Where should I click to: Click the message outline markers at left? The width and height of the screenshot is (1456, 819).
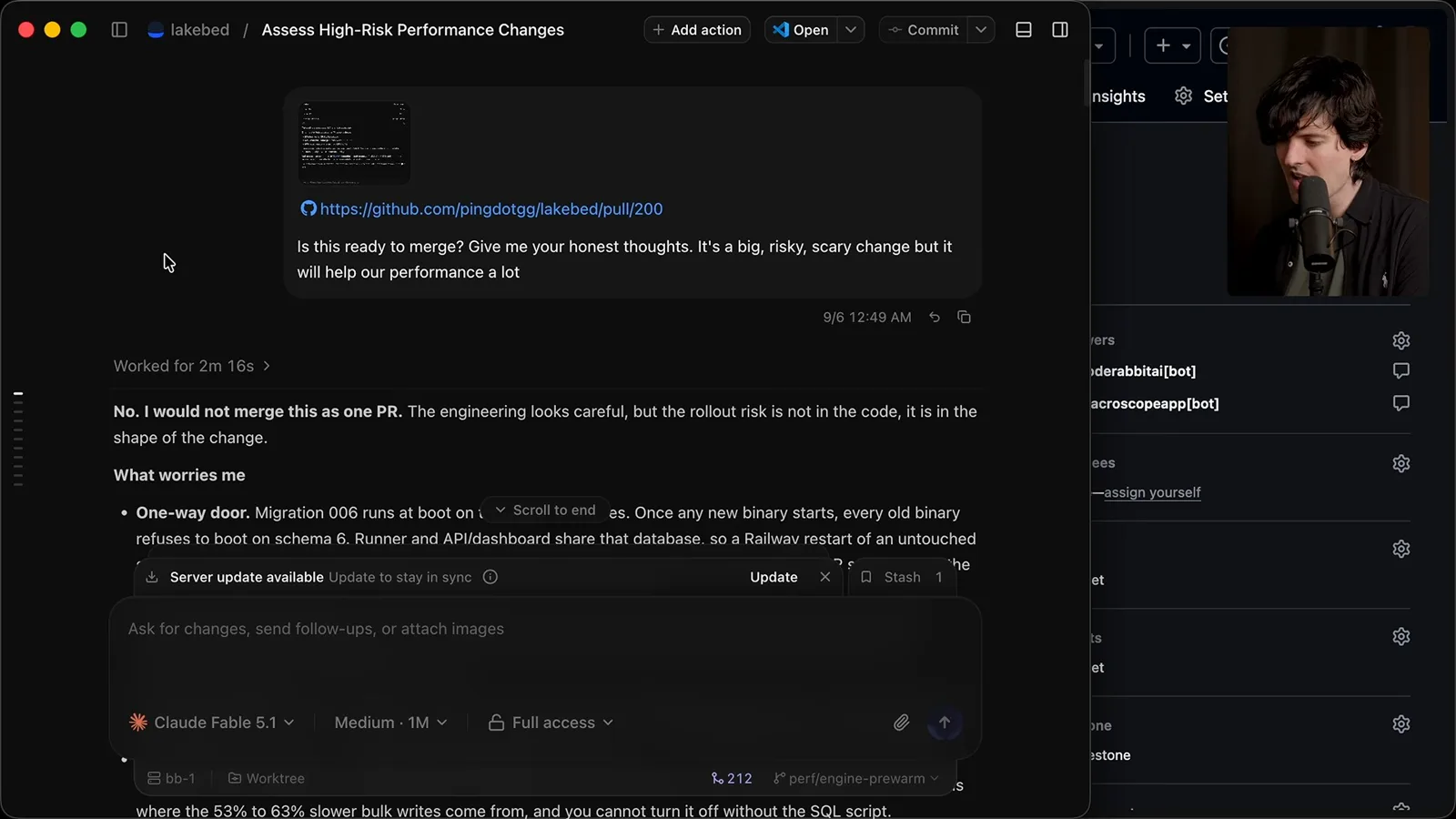click(x=18, y=439)
